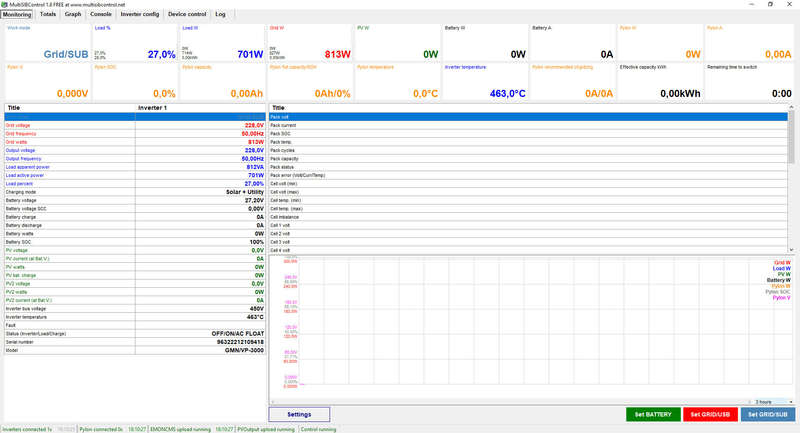Viewport: 800px width, 433px height.
Task: Click the 813W grid watts tile
Action: point(310,42)
